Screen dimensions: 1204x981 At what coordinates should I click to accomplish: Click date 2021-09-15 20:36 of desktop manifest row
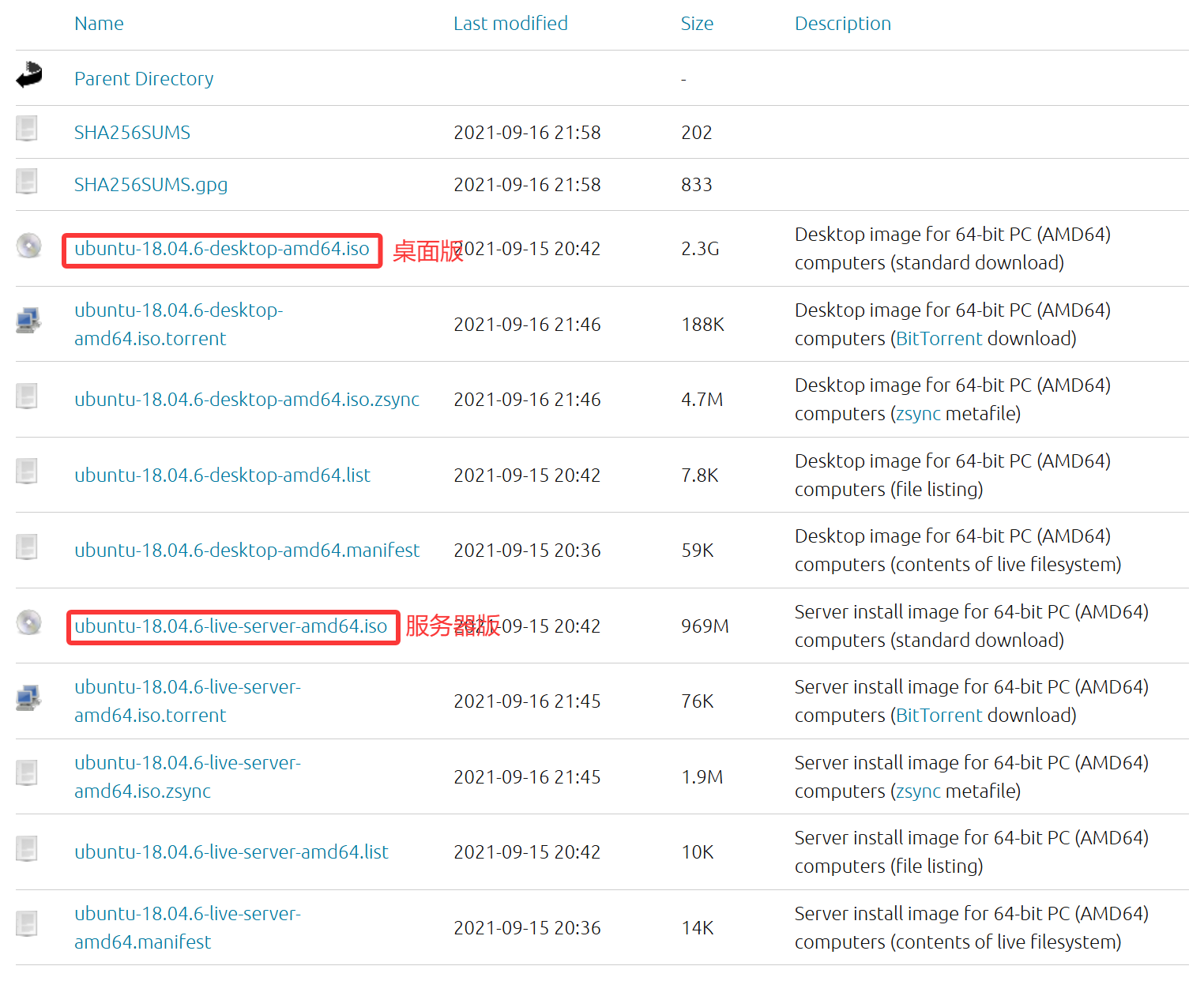click(x=527, y=551)
